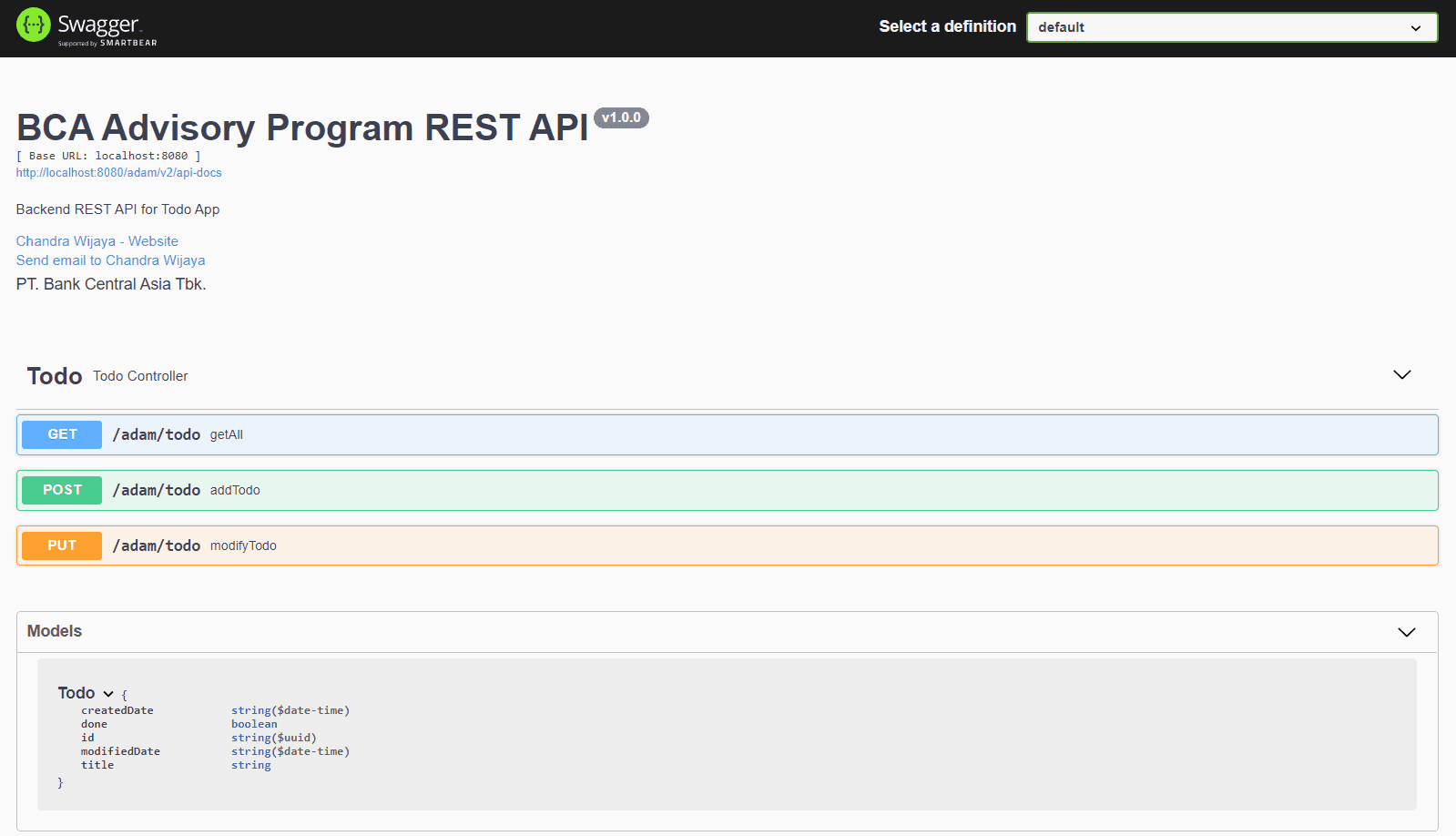Expand the POST /adam/todo addTodo operation
Image resolution: width=1456 pixels, height=836 pixels.
[728, 491]
